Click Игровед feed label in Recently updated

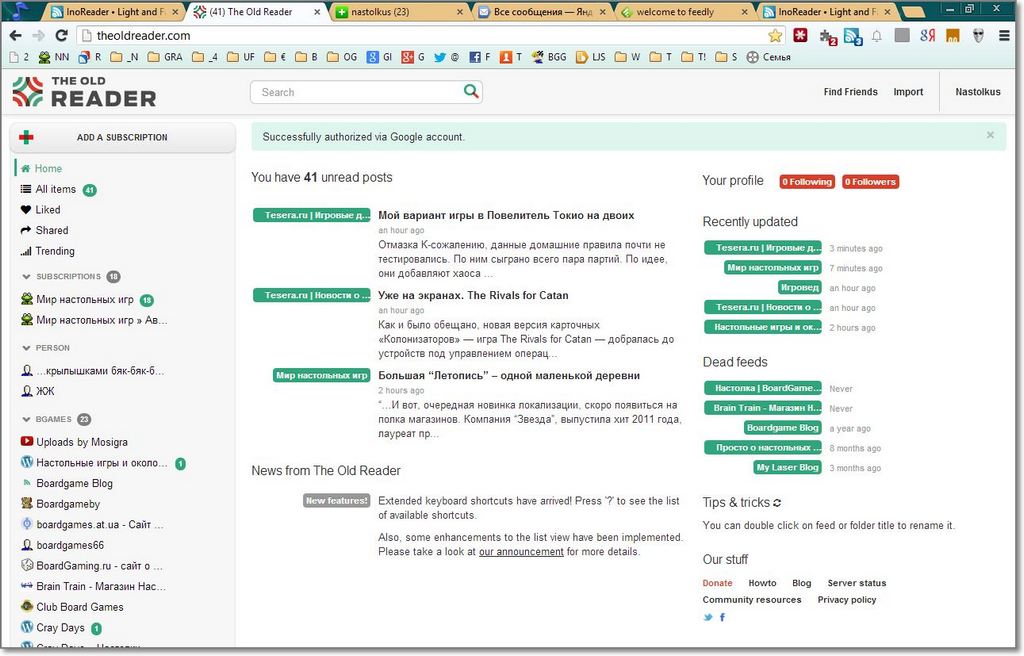799,287
